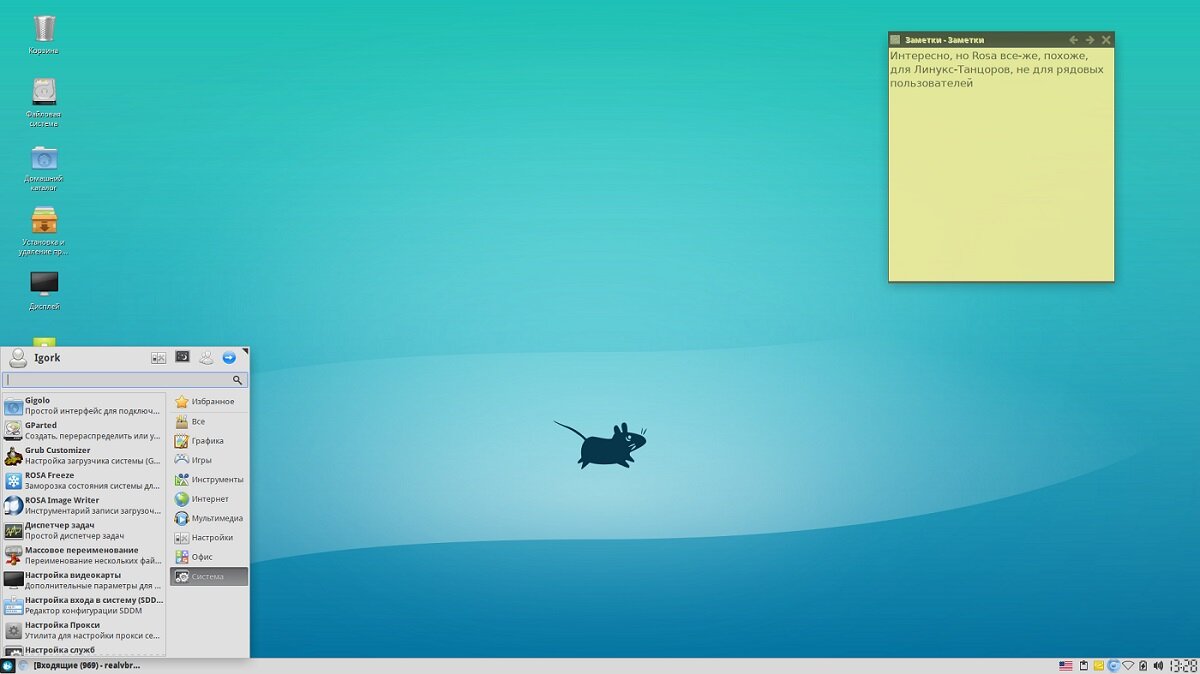Click the US flag keyboard layout indicator
The height and width of the screenshot is (674, 1200).
tap(1066, 665)
